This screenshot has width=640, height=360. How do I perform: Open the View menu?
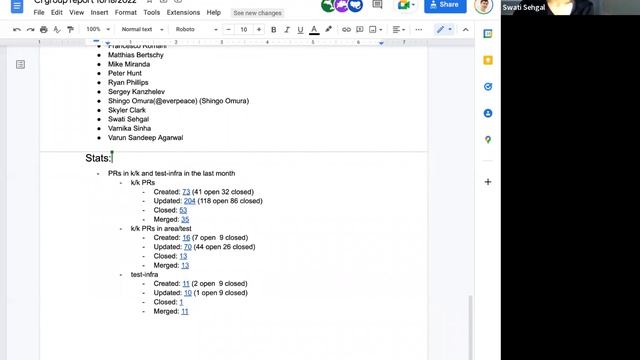76,13
